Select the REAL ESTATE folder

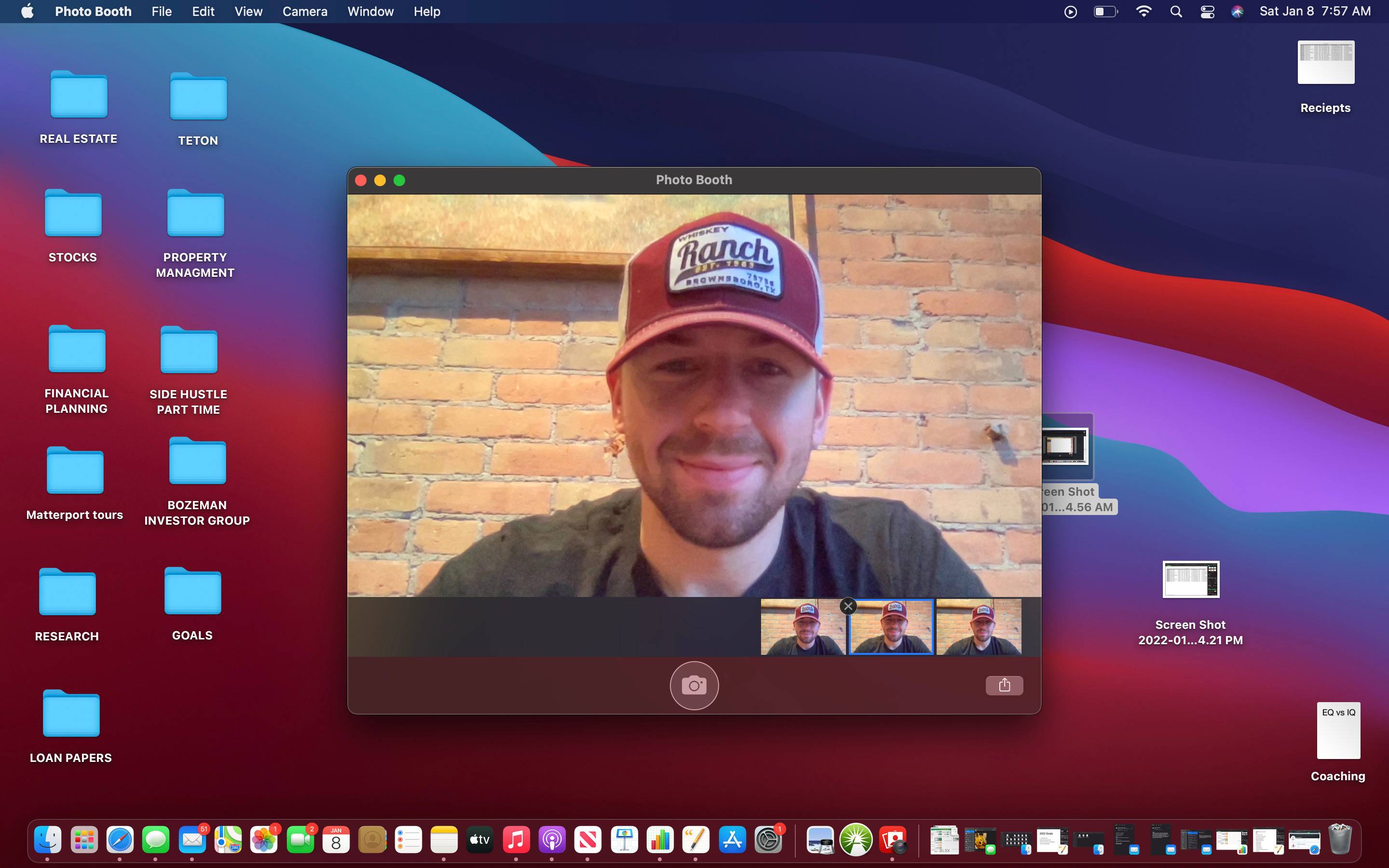(79, 96)
